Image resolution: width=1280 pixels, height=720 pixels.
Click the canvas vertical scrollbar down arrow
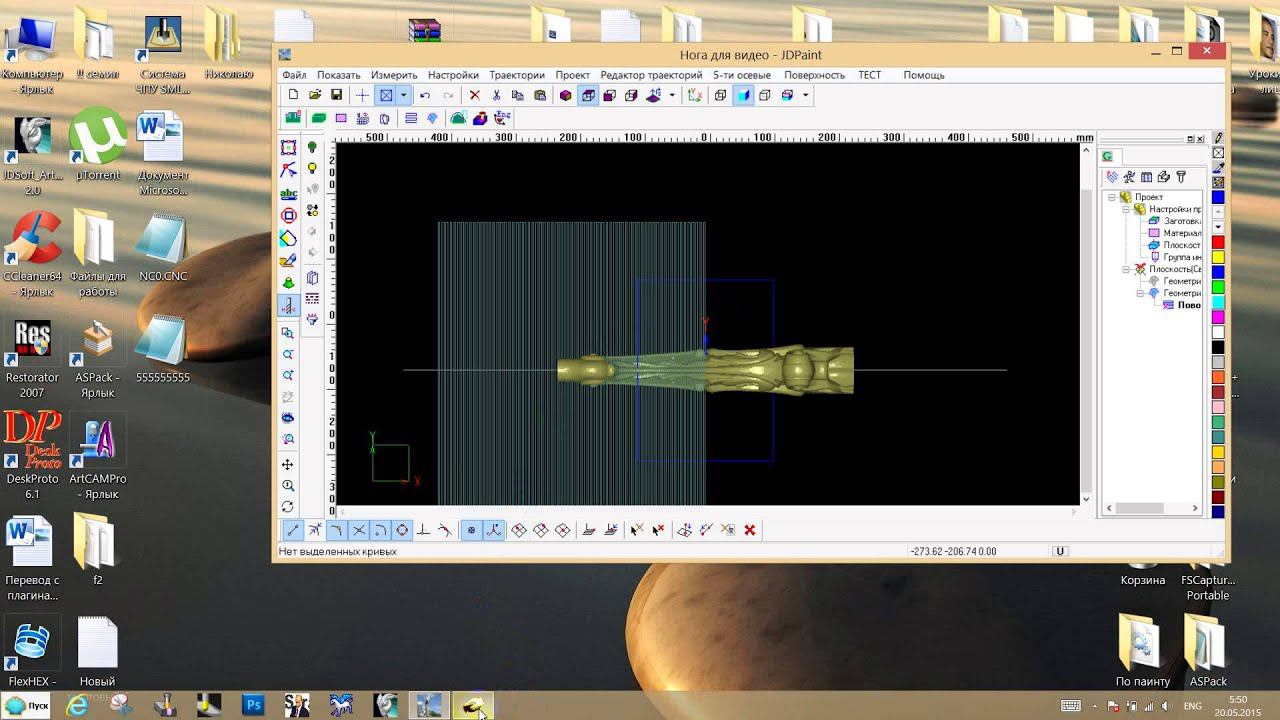(1086, 498)
